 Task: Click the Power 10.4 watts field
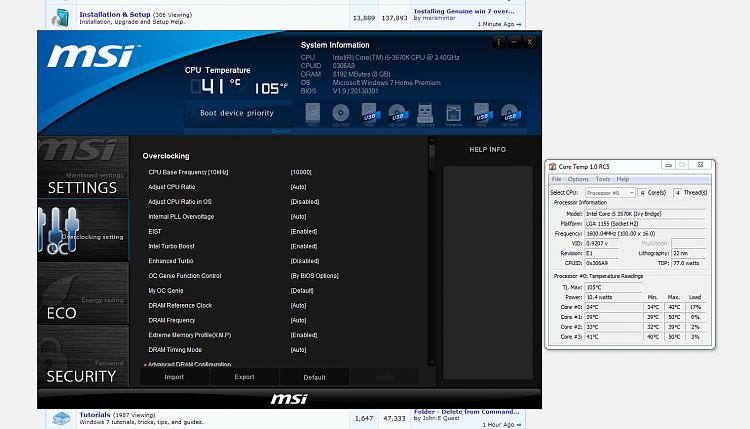[x=613, y=297]
